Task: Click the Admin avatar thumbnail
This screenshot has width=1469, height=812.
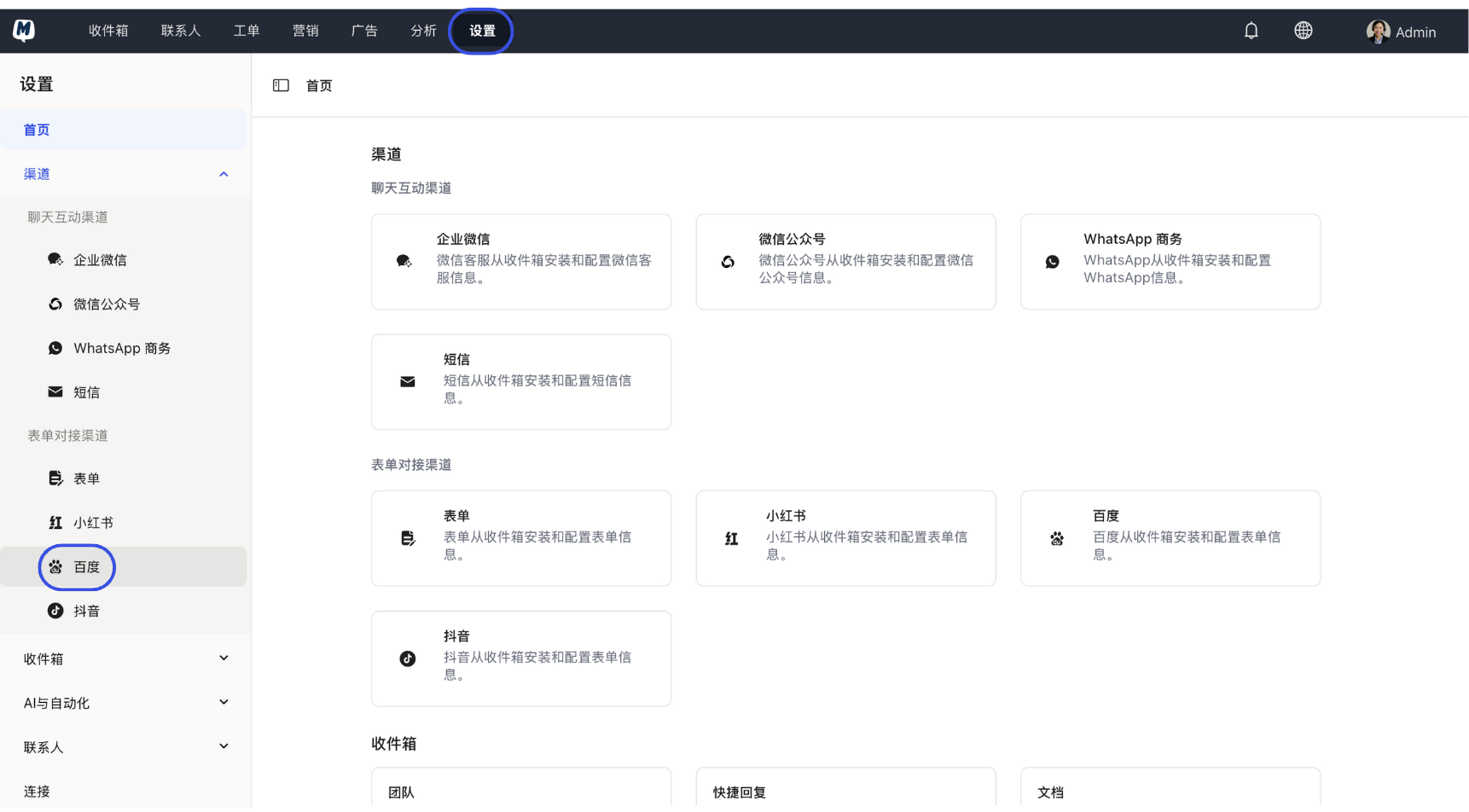Action: click(1377, 30)
